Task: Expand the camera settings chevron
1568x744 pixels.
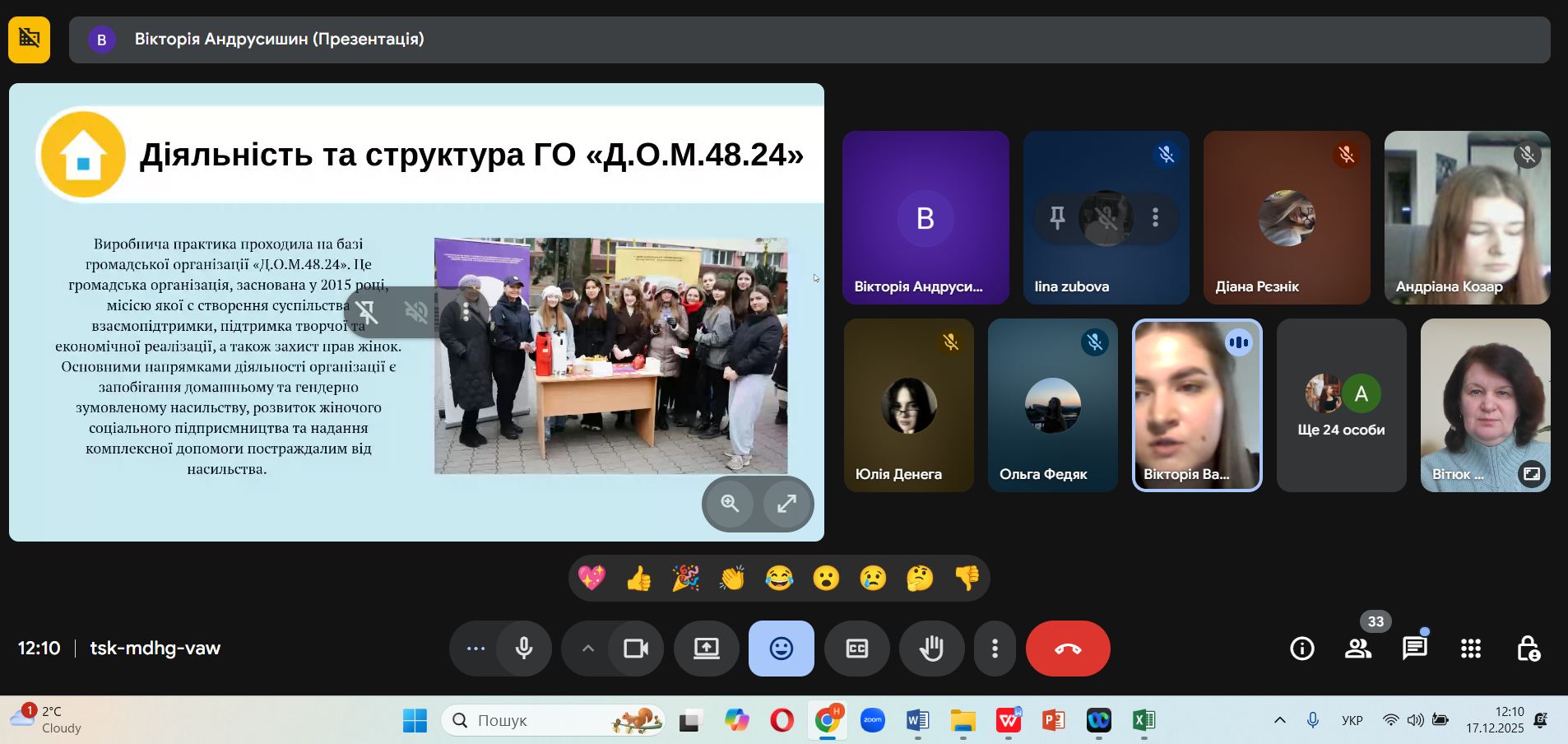Action: point(587,649)
